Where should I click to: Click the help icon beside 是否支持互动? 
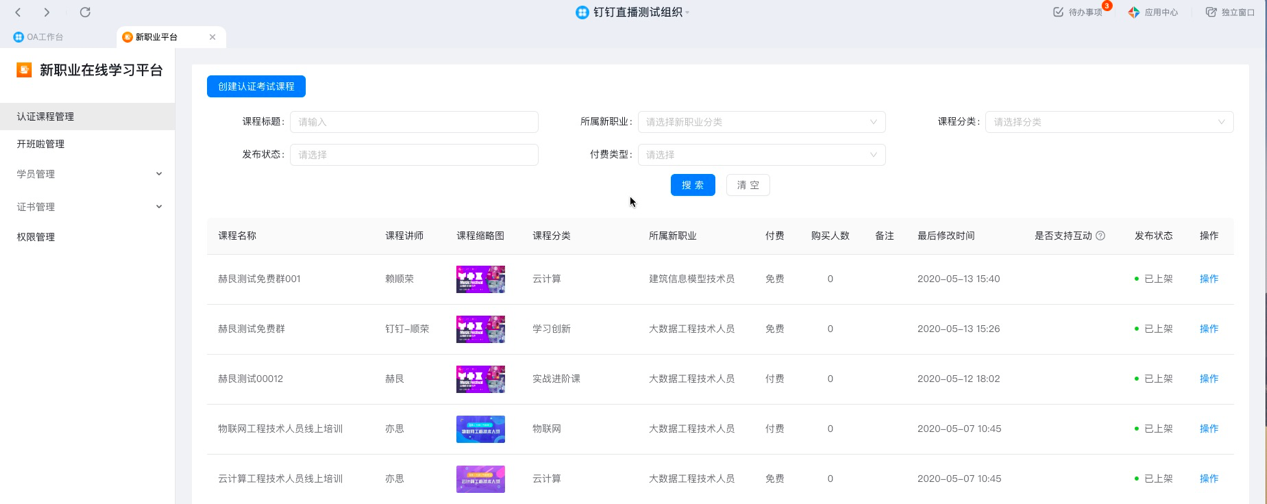click(x=1100, y=236)
